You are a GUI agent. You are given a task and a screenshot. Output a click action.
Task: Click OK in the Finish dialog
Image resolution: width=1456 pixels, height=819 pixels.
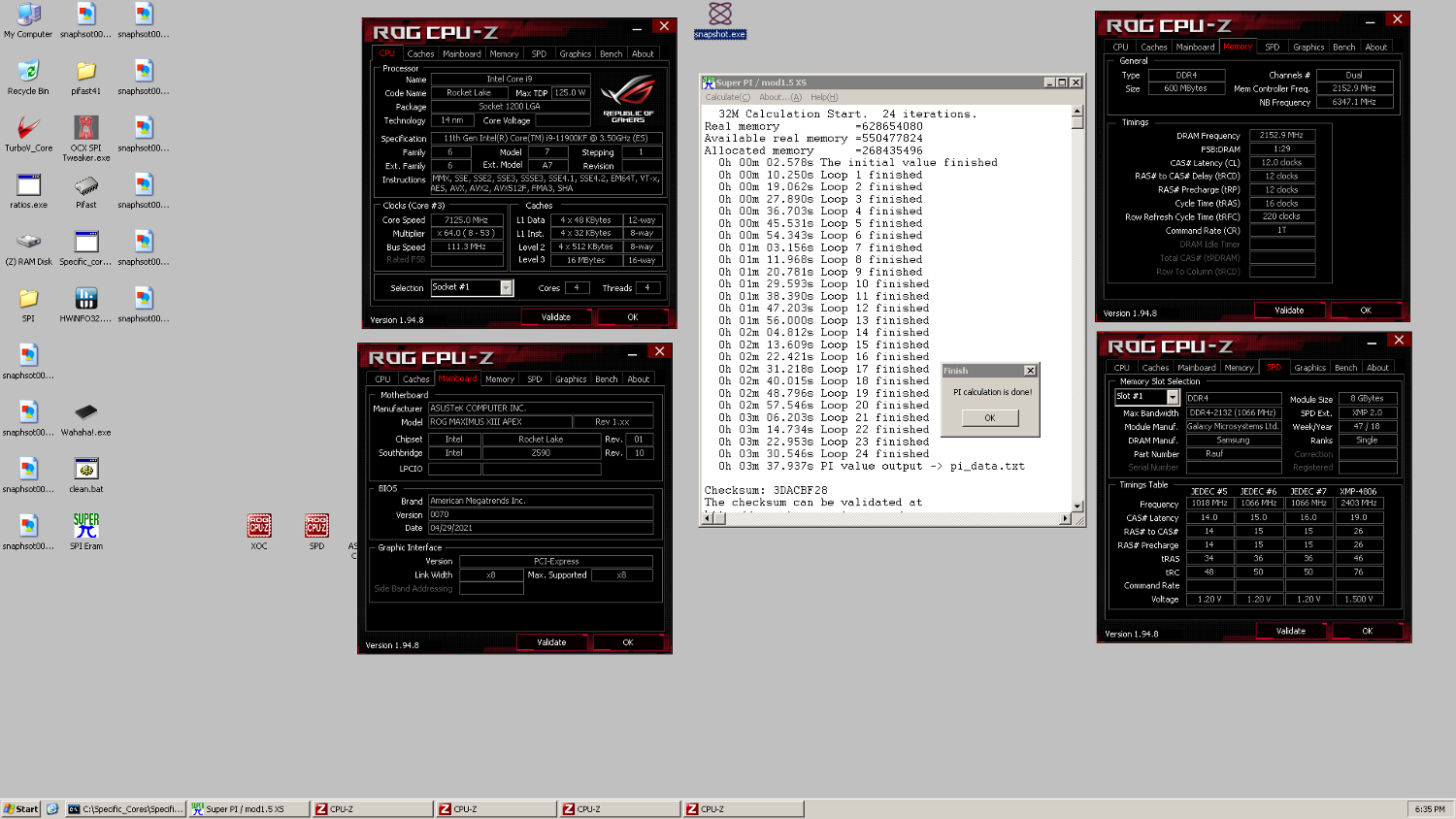click(990, 418)
